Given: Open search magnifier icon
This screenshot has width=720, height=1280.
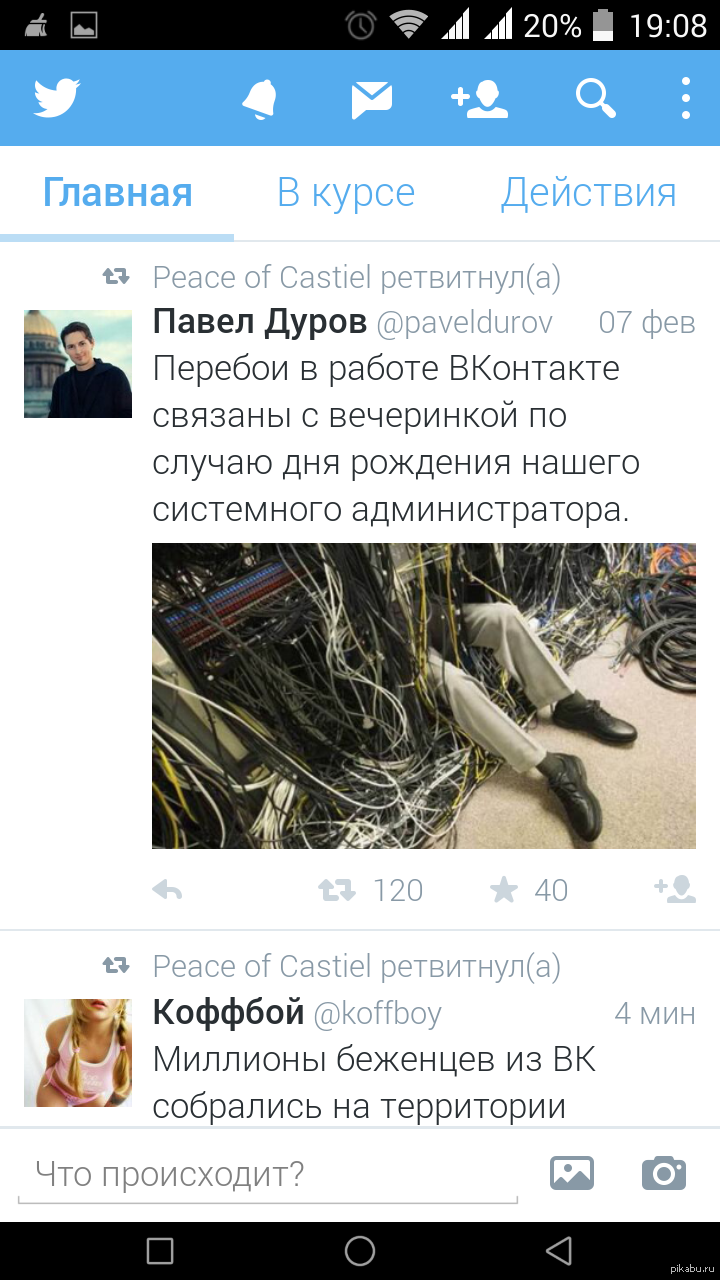Looking at the screenshot, I should (595, 98).
